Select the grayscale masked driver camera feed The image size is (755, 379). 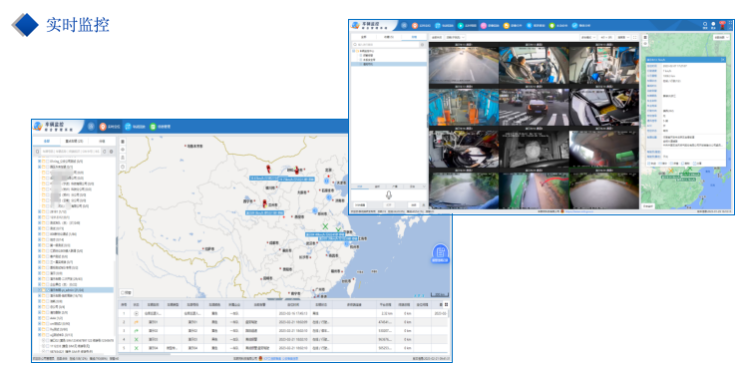click(x=534, y=148)
